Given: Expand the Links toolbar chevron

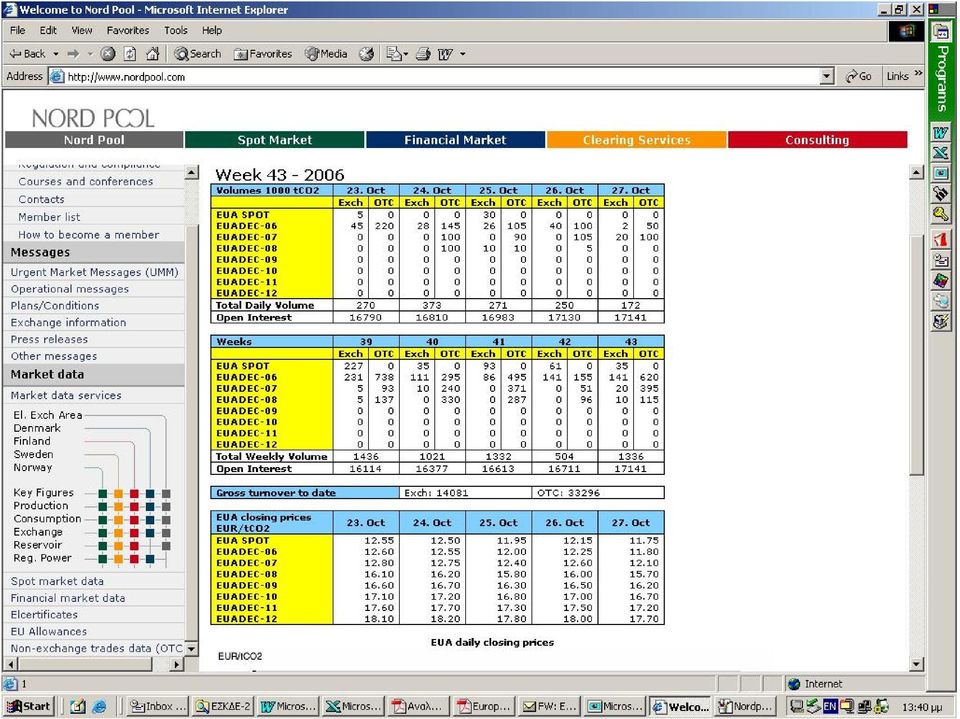Looking at the screenshot, I should point(918,73).
